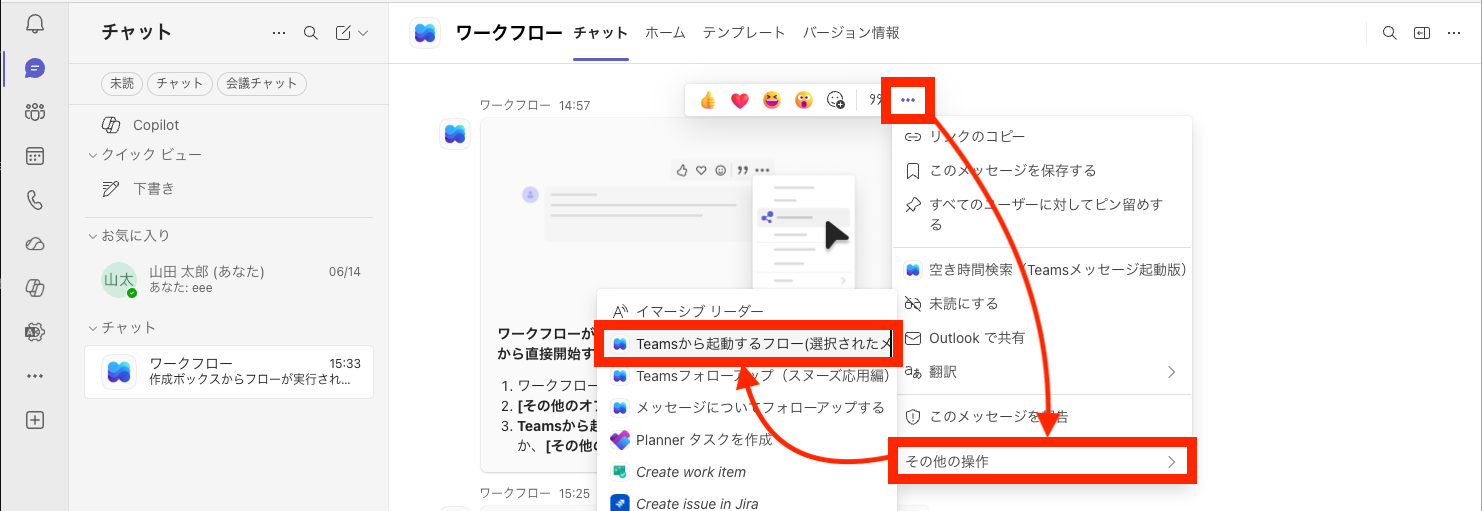Open the Copilot icon in left rail
The image size is (1482, 511).
click(35, 288)
